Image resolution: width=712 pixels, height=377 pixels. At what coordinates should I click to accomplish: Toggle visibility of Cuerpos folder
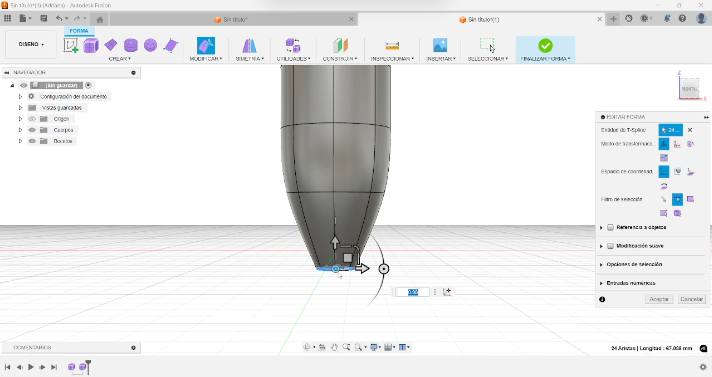pyautogui.click(x=32, y=130)
